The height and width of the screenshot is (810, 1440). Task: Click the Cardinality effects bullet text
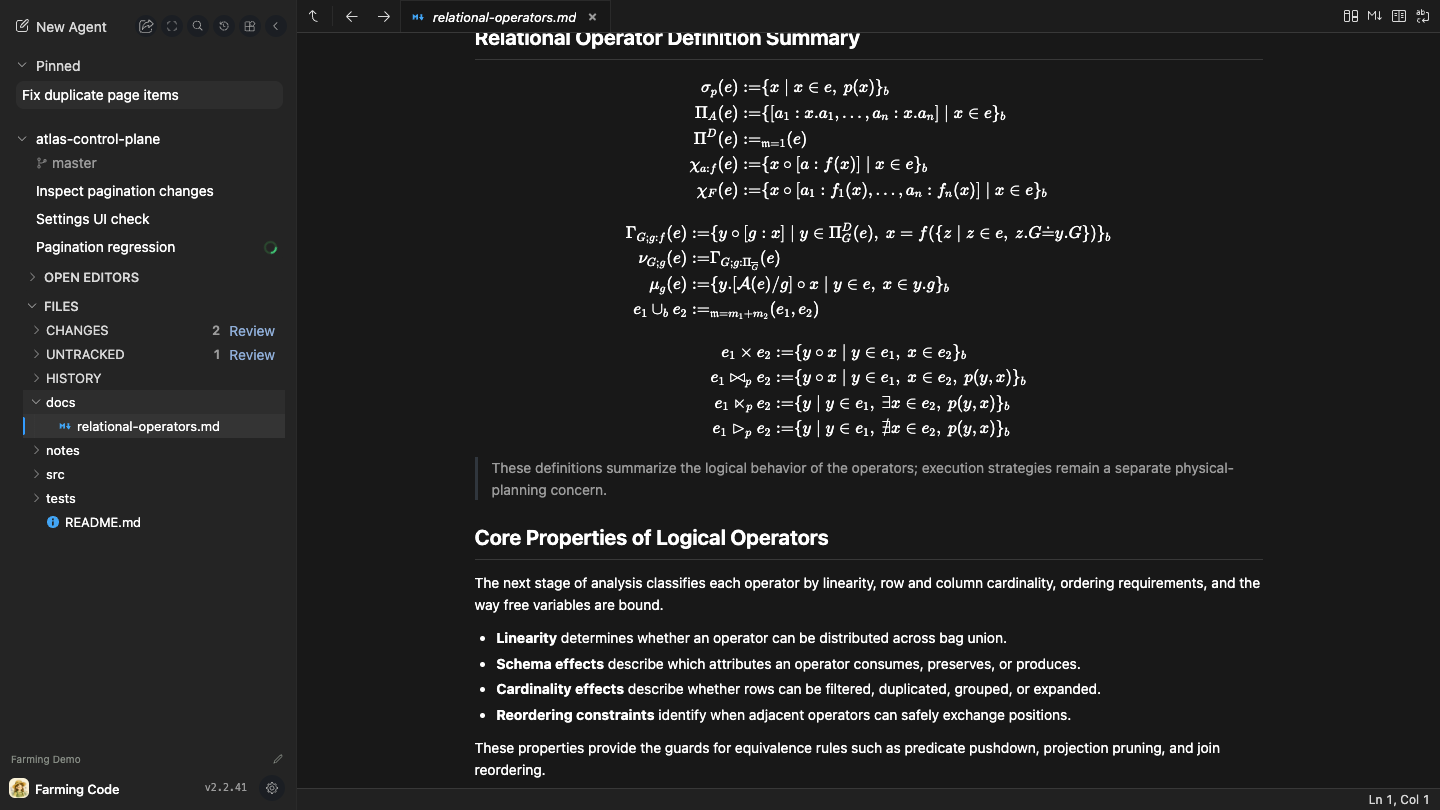[x=798, y=689]
